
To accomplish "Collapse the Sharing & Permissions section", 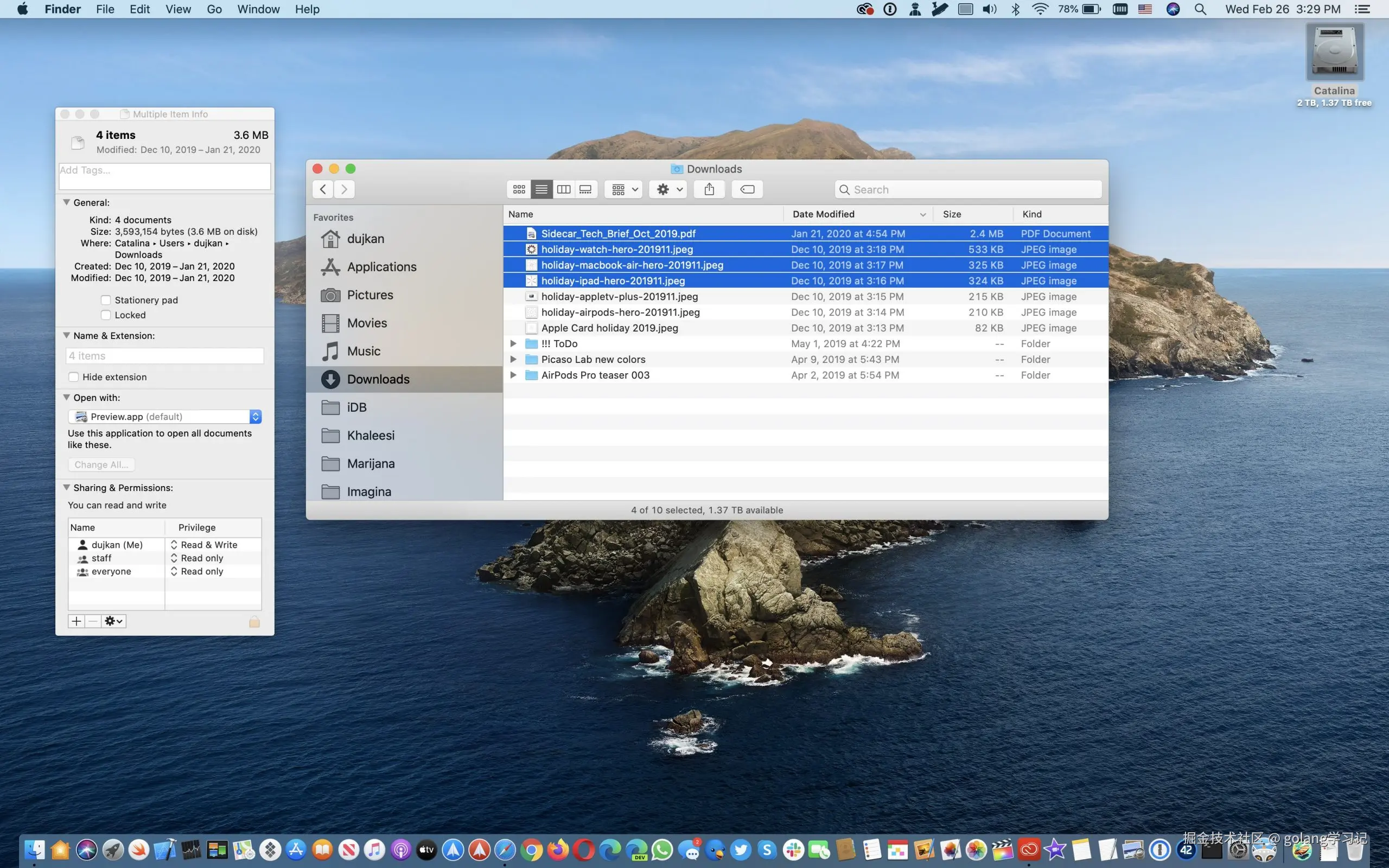I will tap(67, 488).
